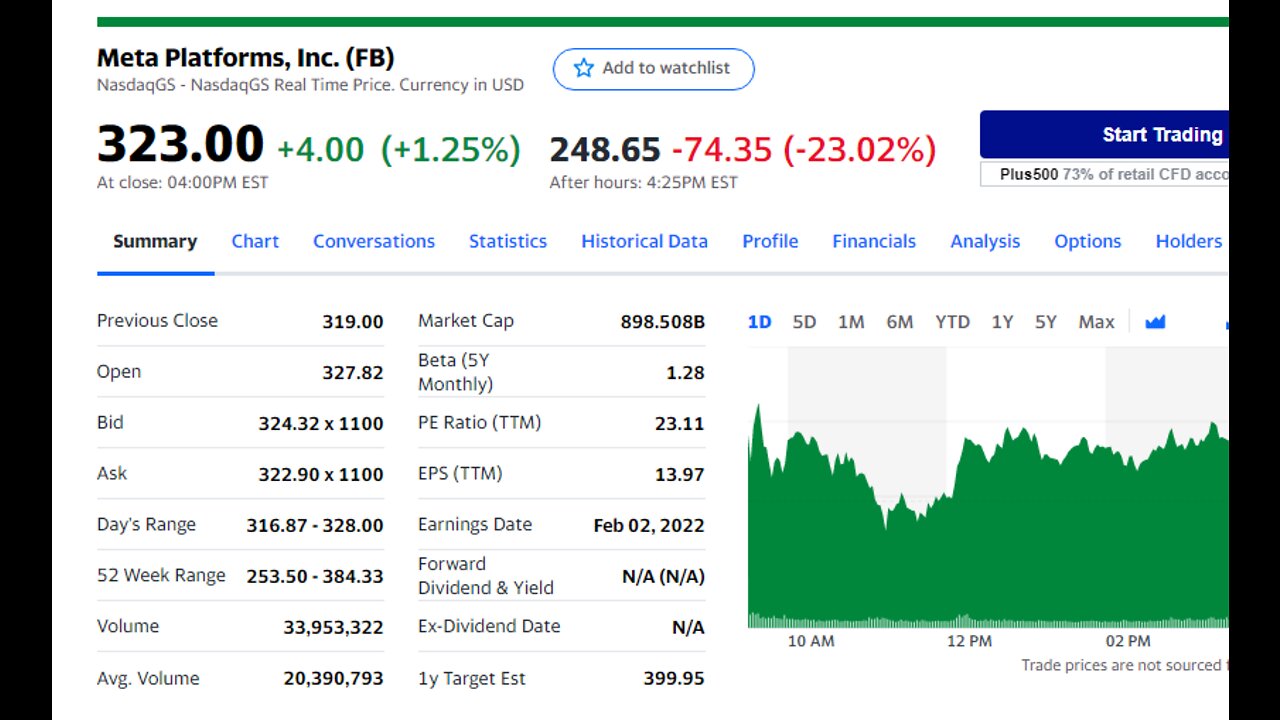The height and width of the screenshot is (720, 1280).
Task: Click the -74.35 (-23.02%) after hours change
Action: [804, 150]
